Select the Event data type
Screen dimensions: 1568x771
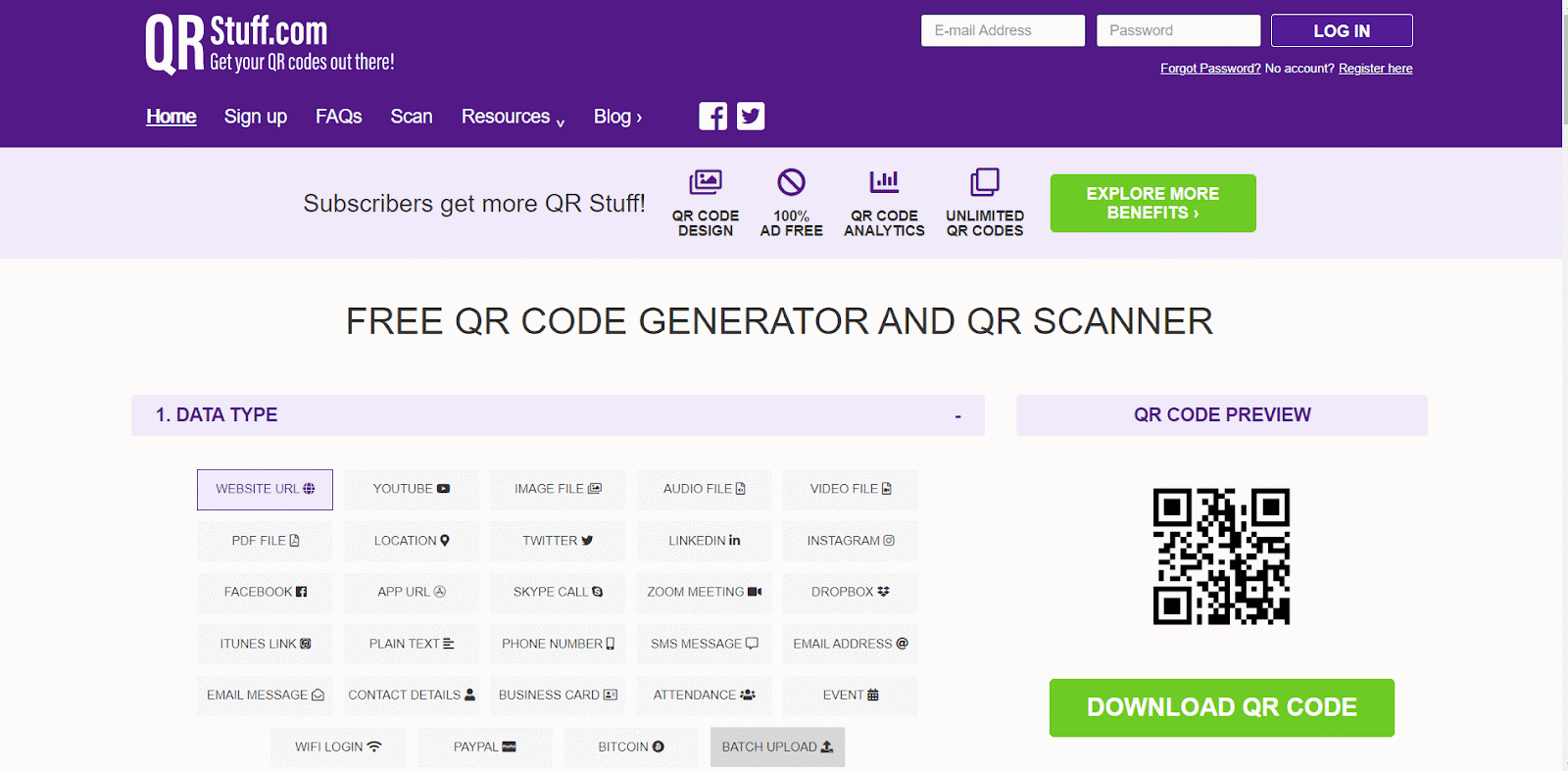click(851, 696)
